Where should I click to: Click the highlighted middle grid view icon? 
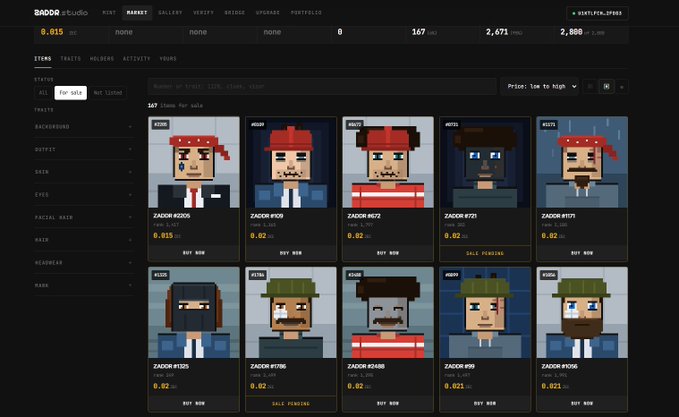point(606,87)
